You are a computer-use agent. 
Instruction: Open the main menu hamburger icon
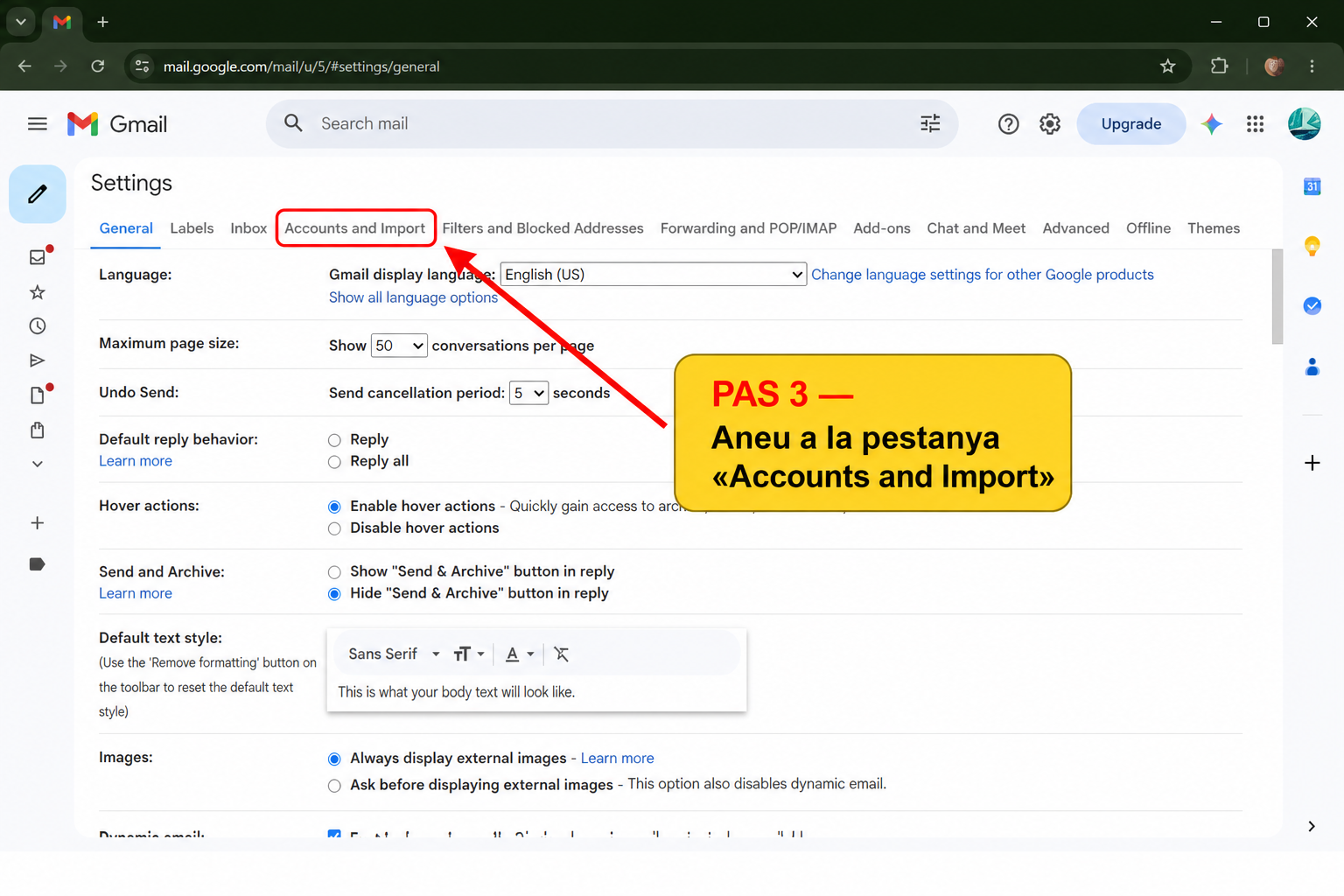tap(37, 124)
